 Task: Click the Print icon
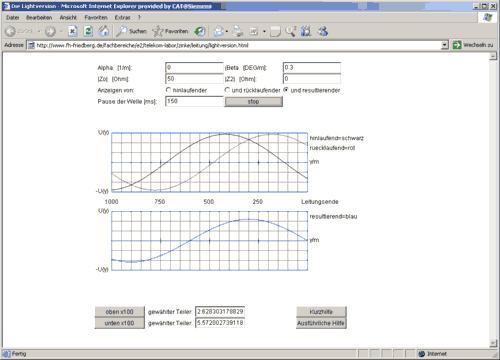click(x=238, y=31)
